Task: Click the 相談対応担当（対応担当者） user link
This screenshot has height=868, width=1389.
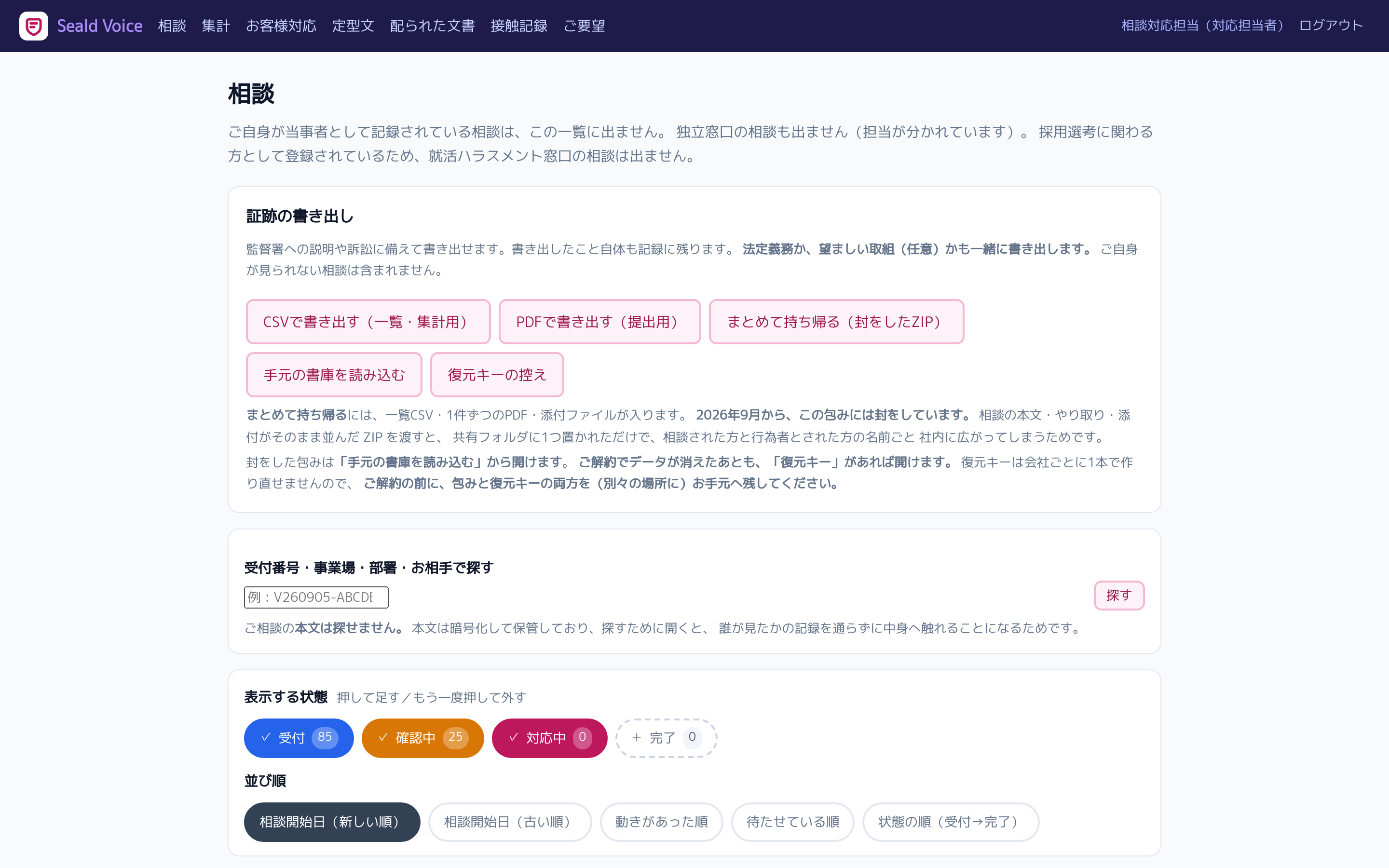Action: click(1203, 25)
